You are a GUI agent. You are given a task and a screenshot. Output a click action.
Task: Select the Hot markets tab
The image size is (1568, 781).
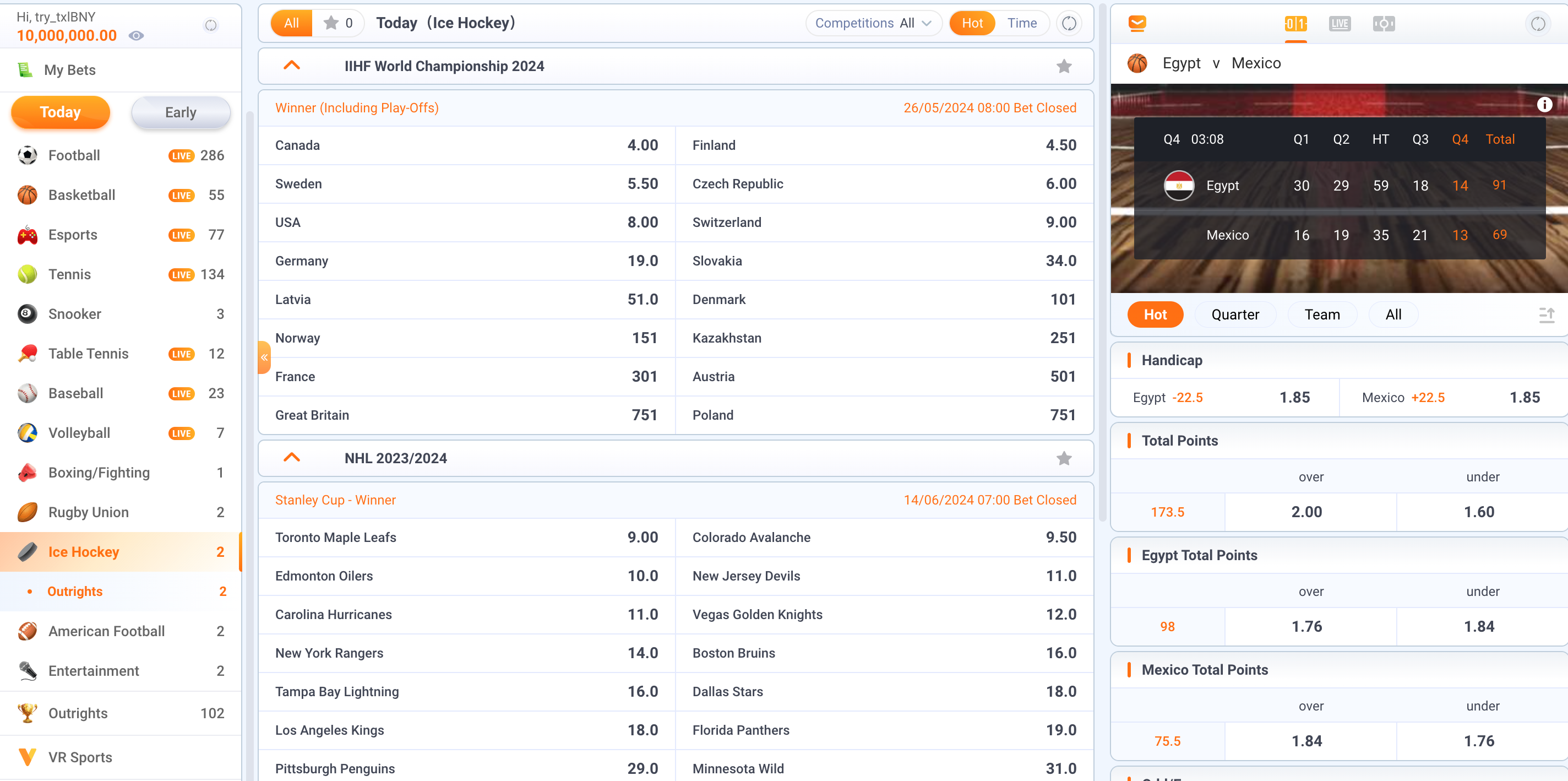[1155, 314]
